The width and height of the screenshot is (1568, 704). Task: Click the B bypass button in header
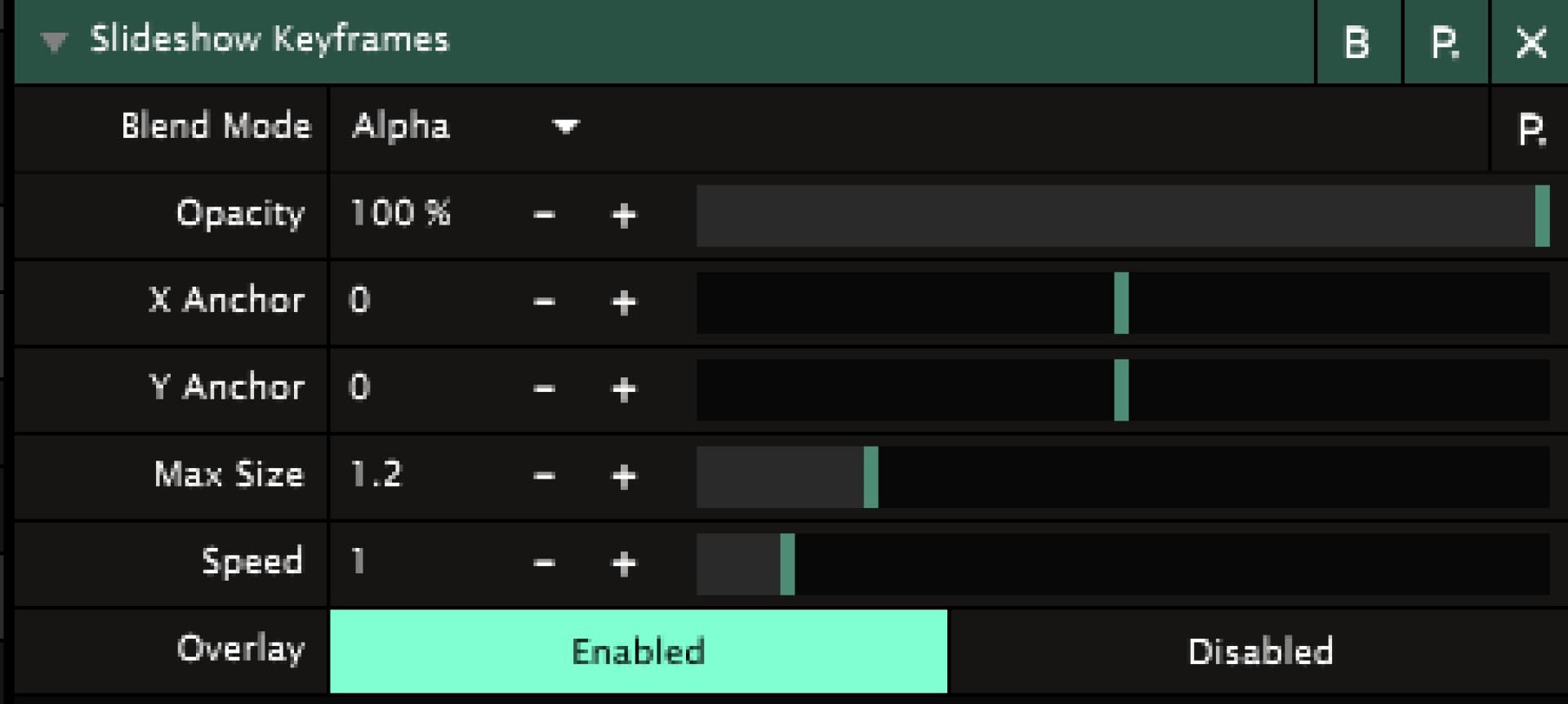(1357, 42)
